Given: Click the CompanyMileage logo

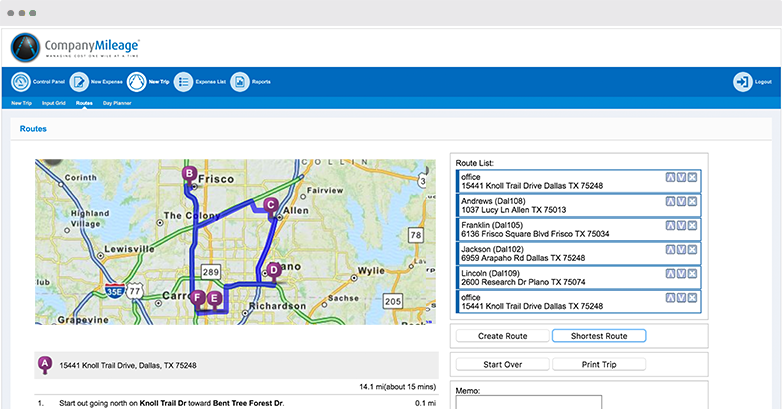Looking at the screenshot, I should [x=75, y=47].
